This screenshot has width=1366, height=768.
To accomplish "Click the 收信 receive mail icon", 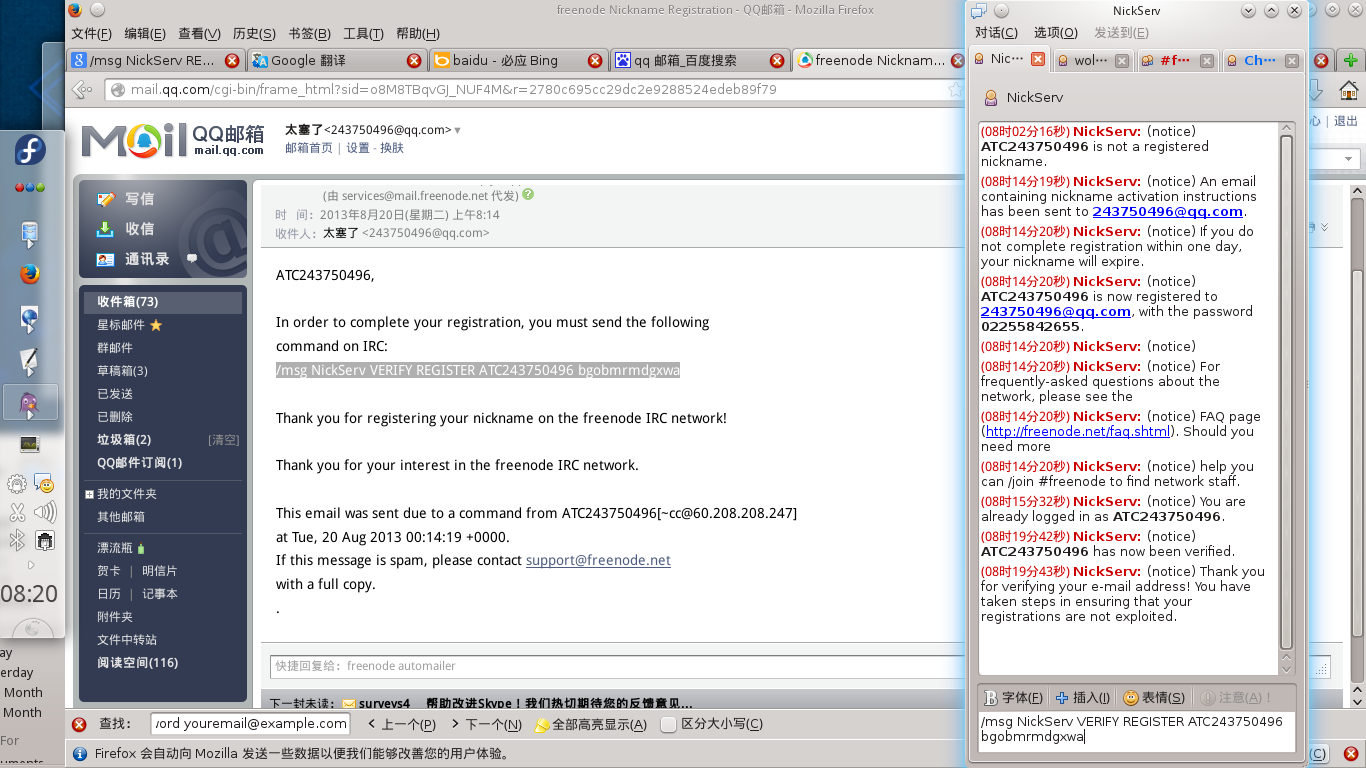I will (105, 229).
